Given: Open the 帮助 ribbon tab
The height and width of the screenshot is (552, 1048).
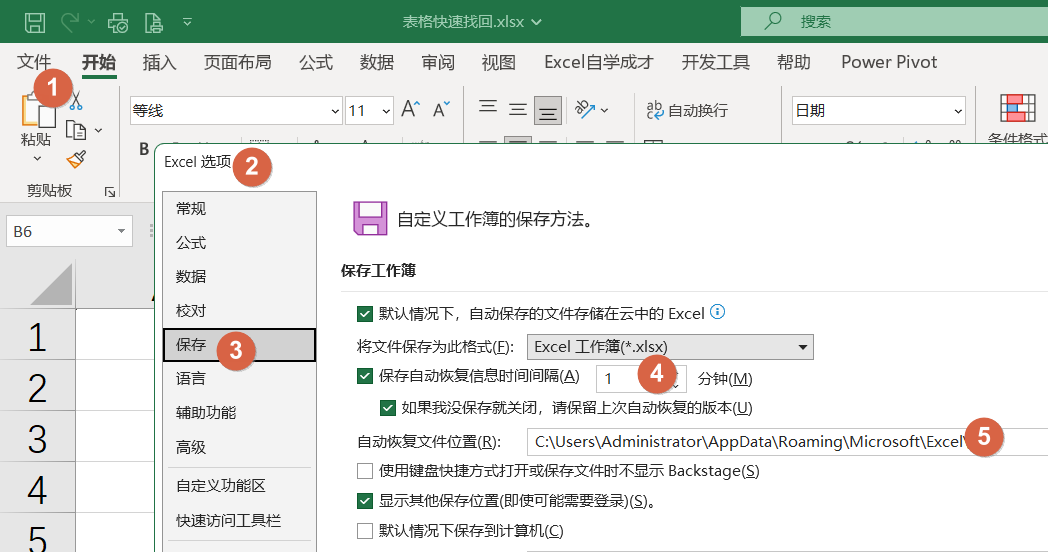Looking at the screenshot, I should (793, 62).
